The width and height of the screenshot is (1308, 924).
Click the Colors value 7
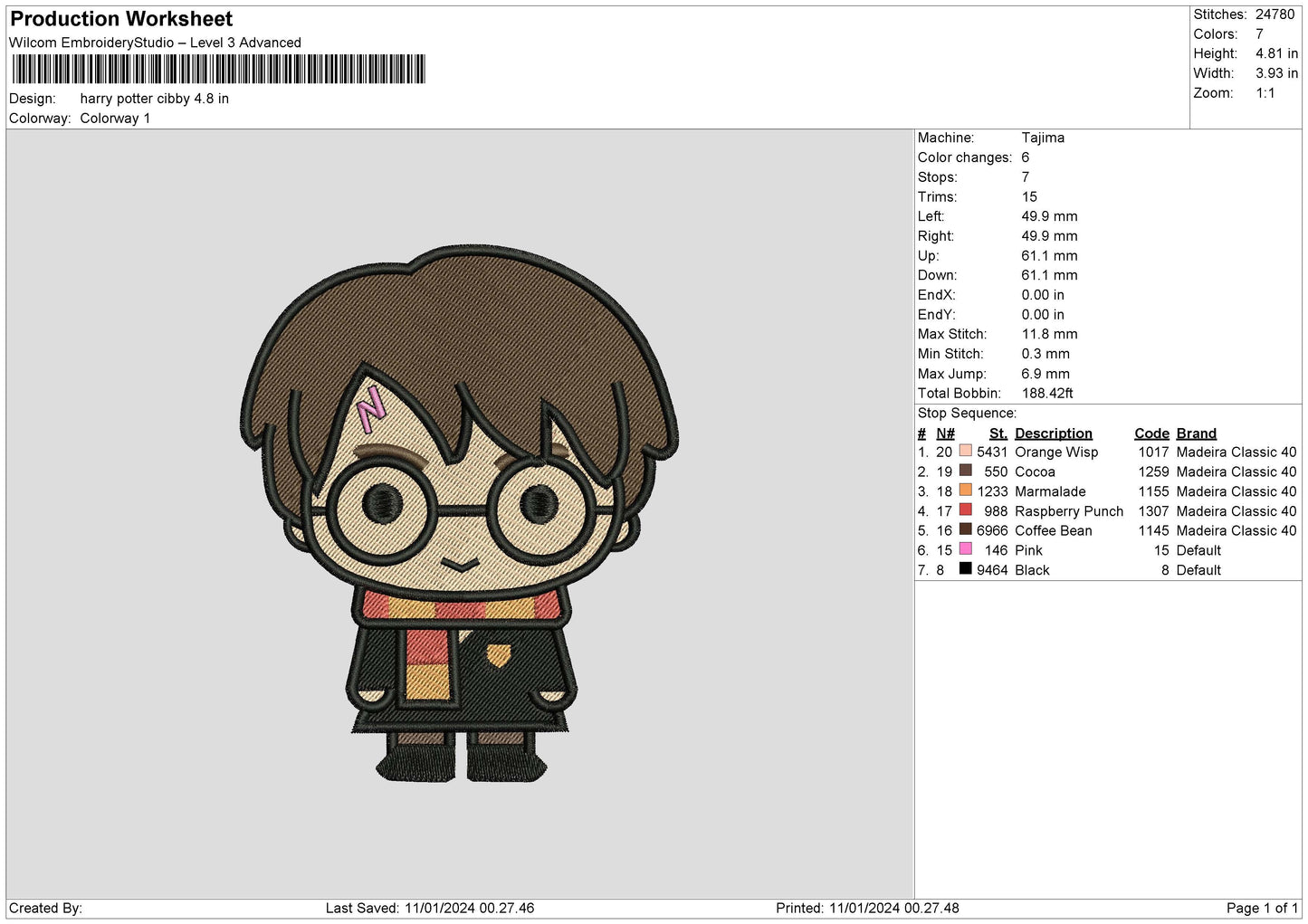1259,34
